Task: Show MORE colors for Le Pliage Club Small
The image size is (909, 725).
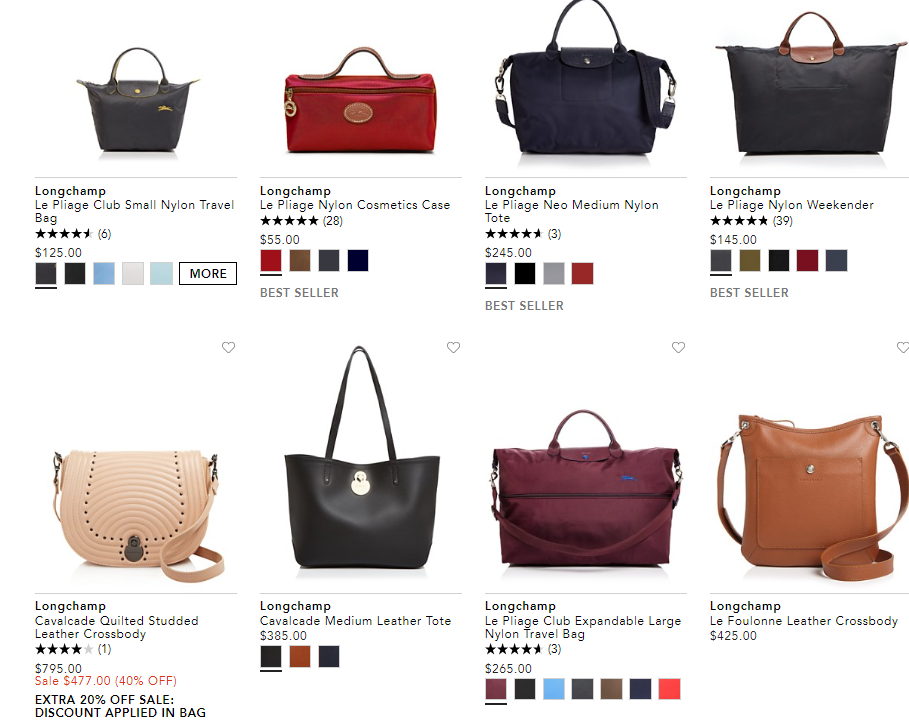Action: [208, 274]
